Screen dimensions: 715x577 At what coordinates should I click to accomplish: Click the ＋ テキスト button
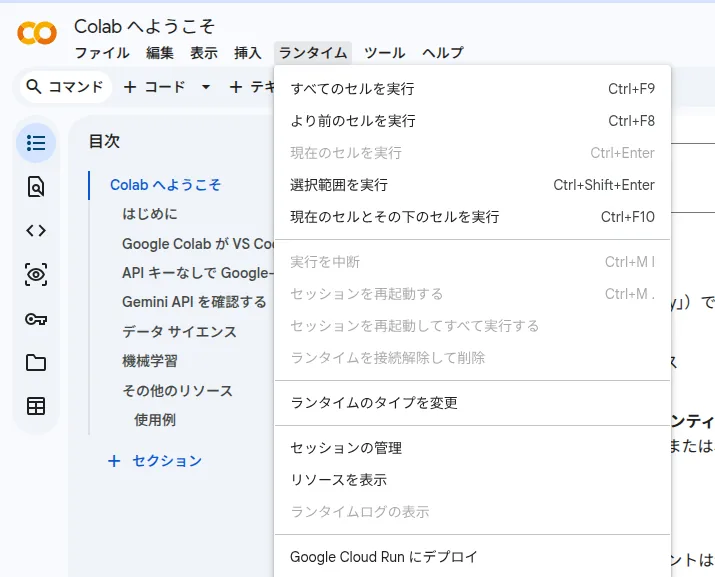(x=251, y=87)
